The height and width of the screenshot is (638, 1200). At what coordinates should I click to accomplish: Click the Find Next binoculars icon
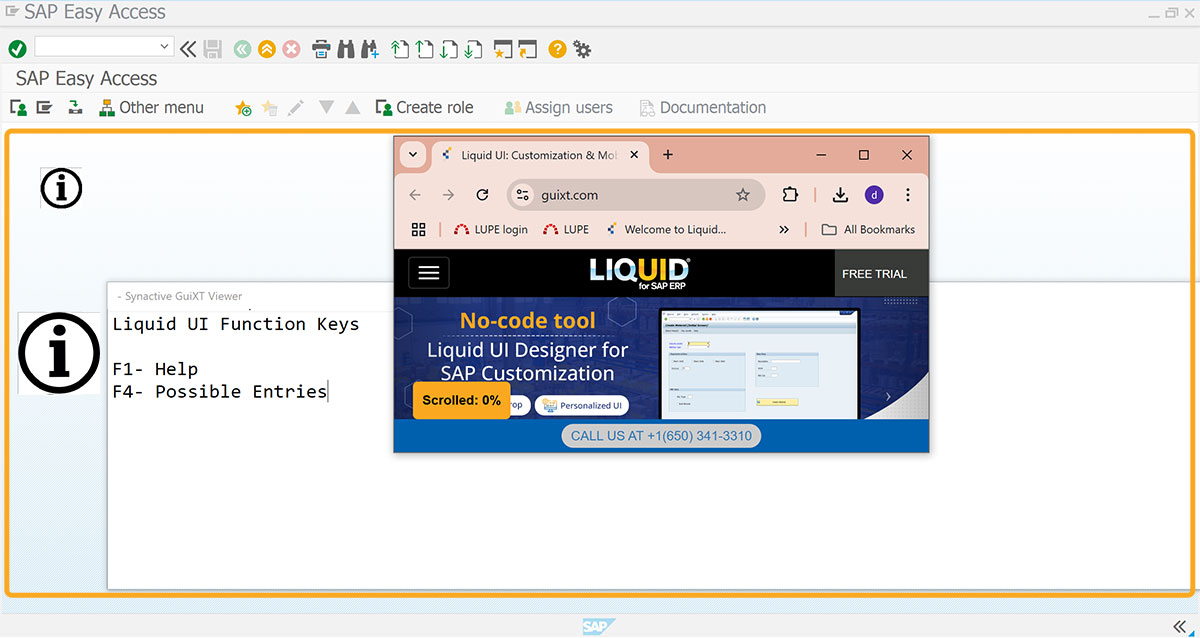tap(370, 48)
